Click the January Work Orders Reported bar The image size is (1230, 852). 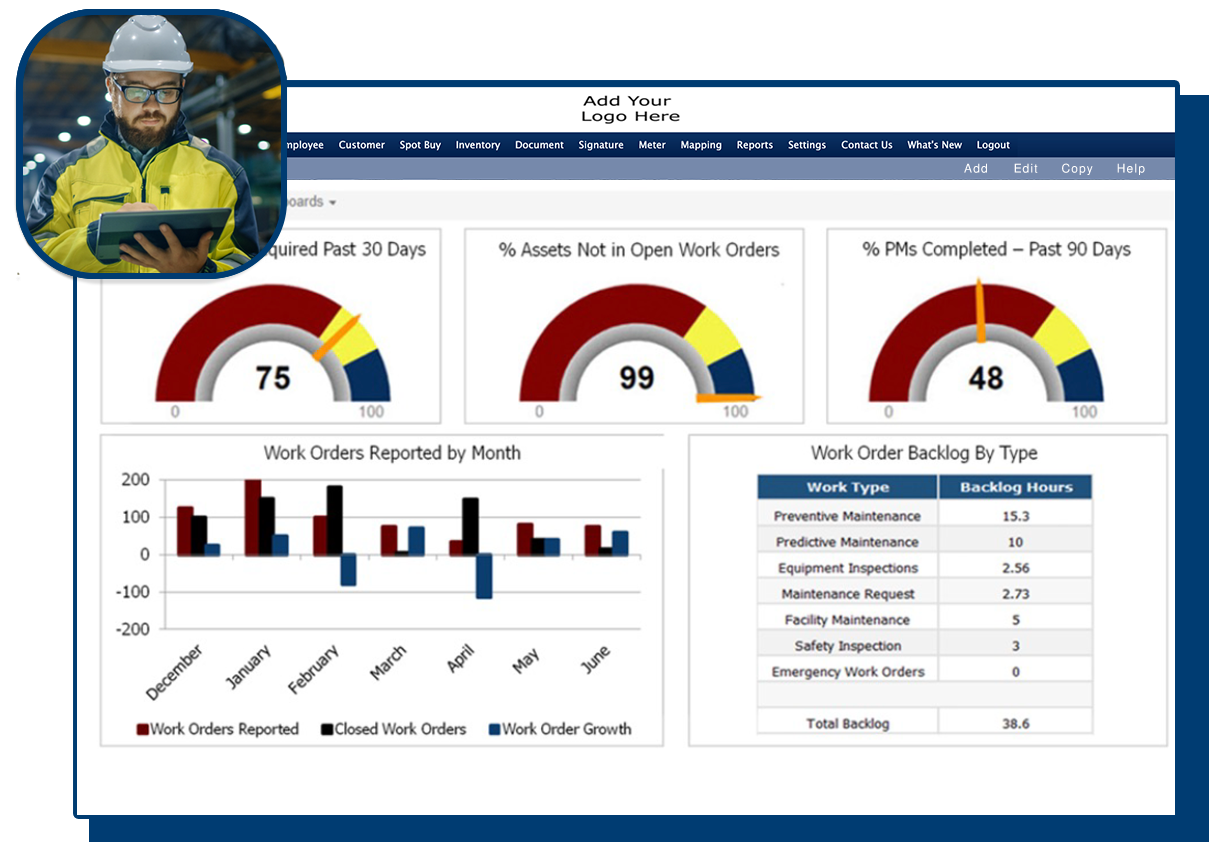tap(253, 517)
